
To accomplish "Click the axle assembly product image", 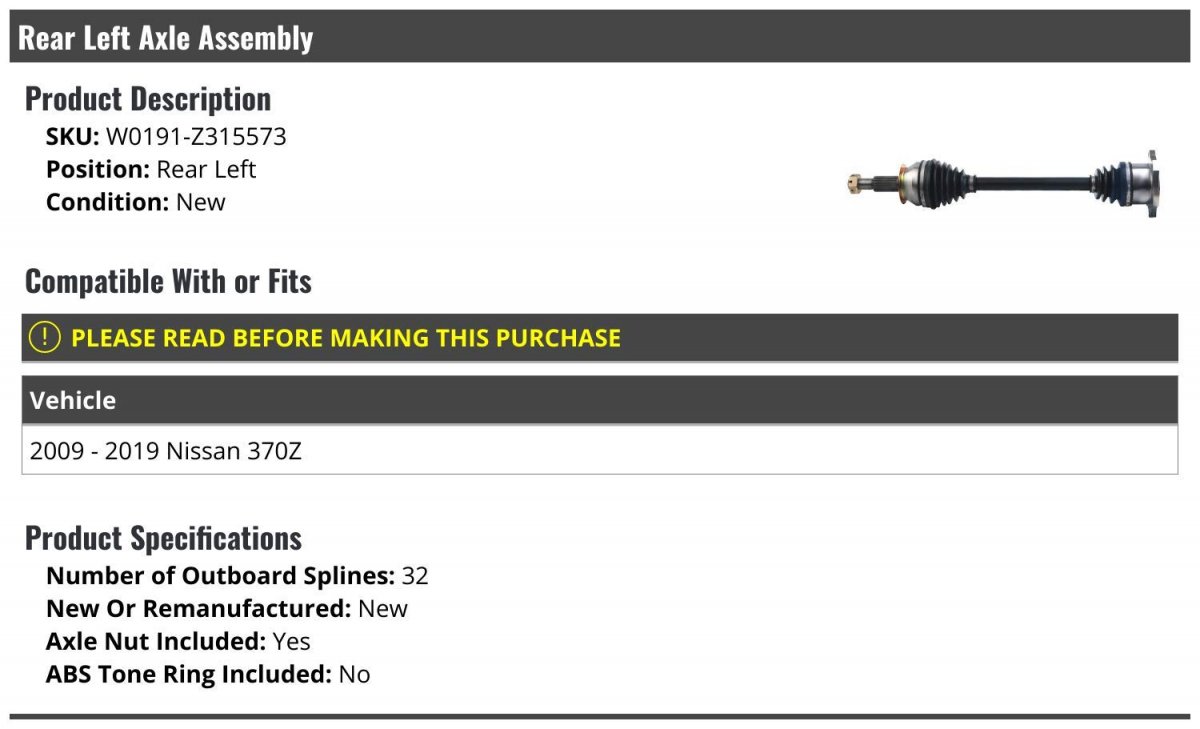I will [1003, 184].
